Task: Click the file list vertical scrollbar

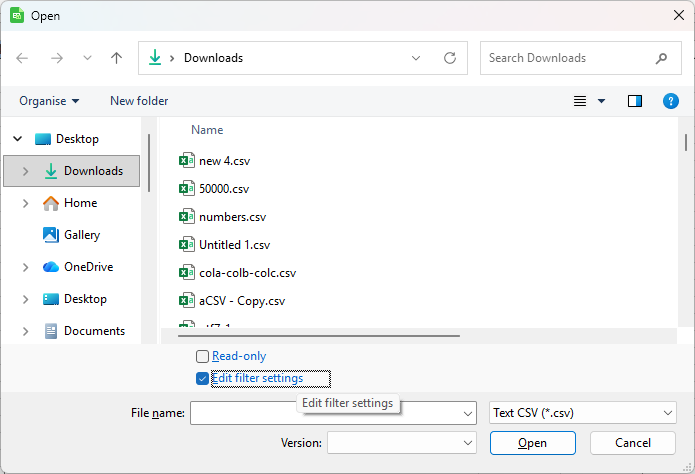Action: 685,220
